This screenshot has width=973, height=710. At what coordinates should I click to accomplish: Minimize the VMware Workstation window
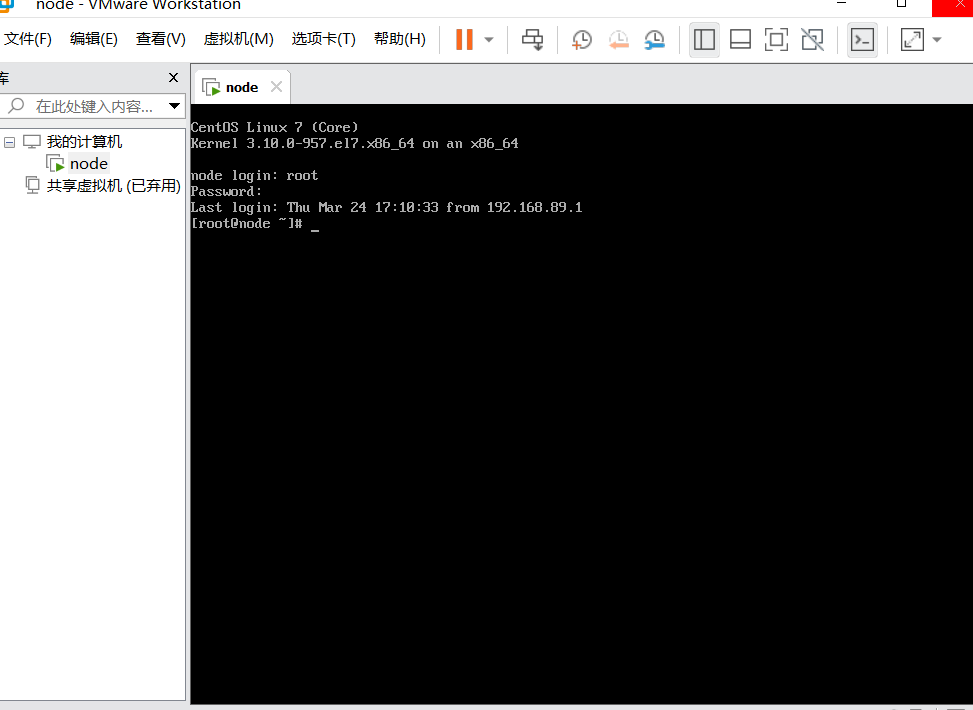[x=841, y=4]
